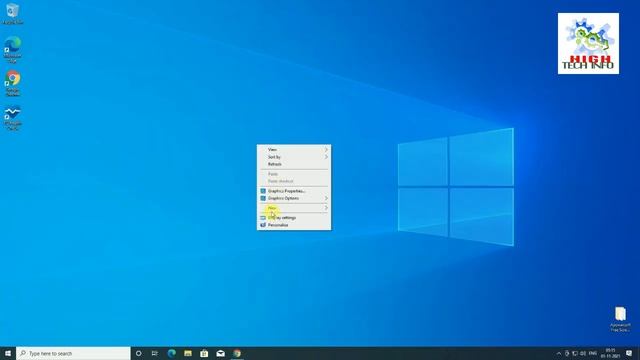640x360 pixels.
Task: Open the View submenu in context menu
Action: [x=294, y=150]
